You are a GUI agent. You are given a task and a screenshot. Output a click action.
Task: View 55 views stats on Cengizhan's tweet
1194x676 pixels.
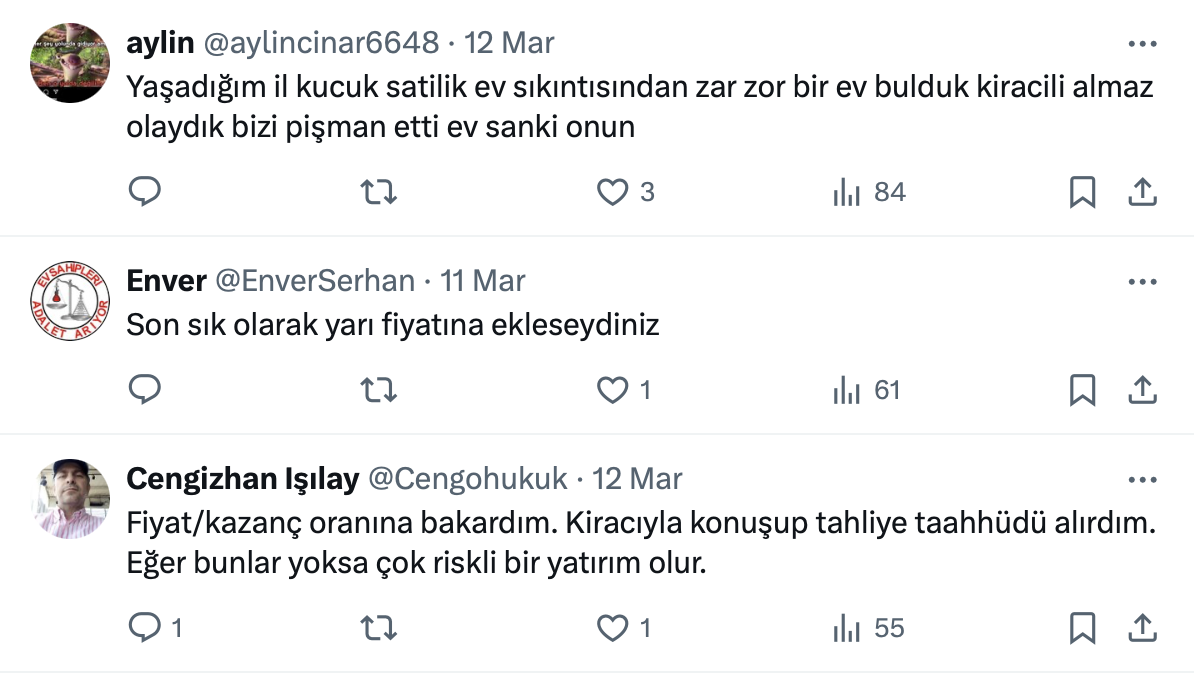click(x=868, y=628)
